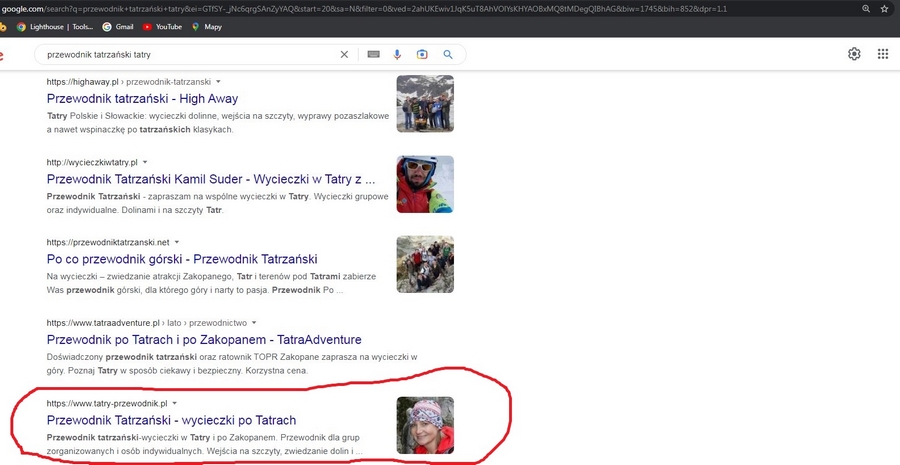
Task: Expand options arrow next to przewodniktatrzanski.net URL
Action: coord(177,242)
